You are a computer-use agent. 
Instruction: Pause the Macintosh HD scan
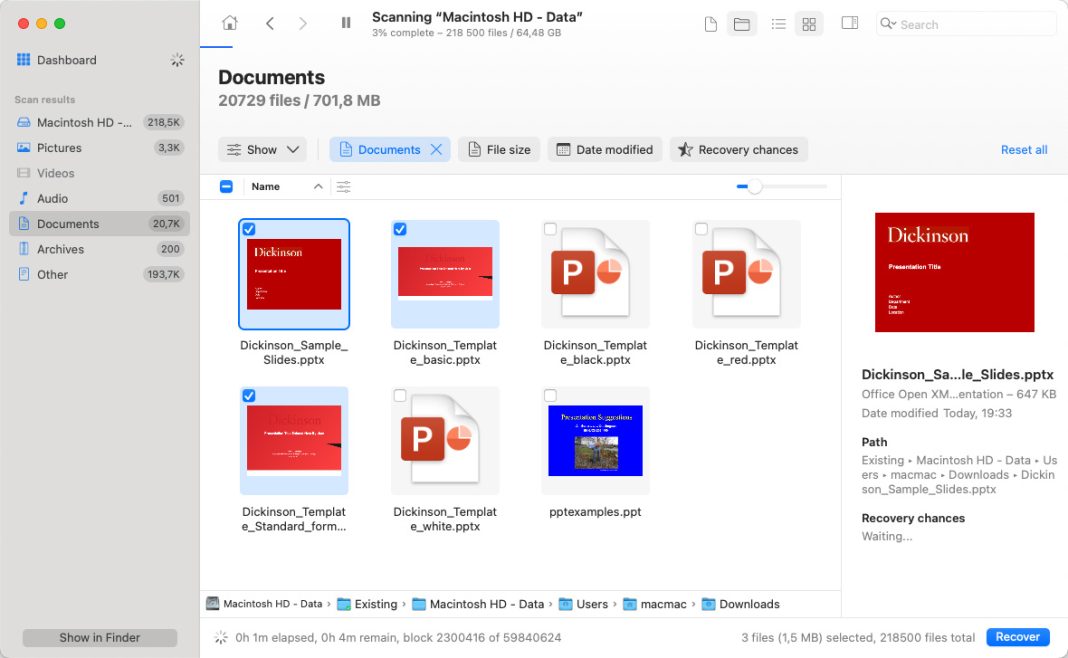[345, 21]
